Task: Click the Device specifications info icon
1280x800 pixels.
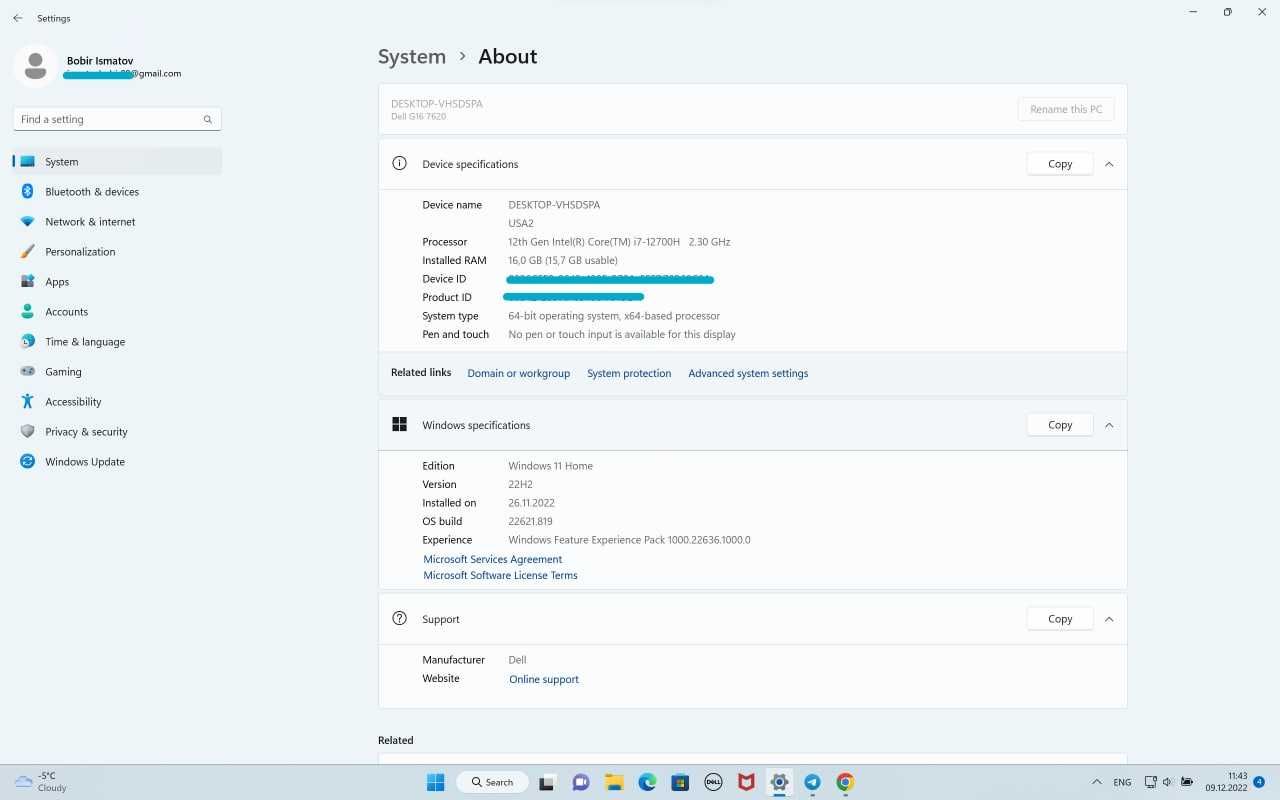Action: [x=400, y=163]
